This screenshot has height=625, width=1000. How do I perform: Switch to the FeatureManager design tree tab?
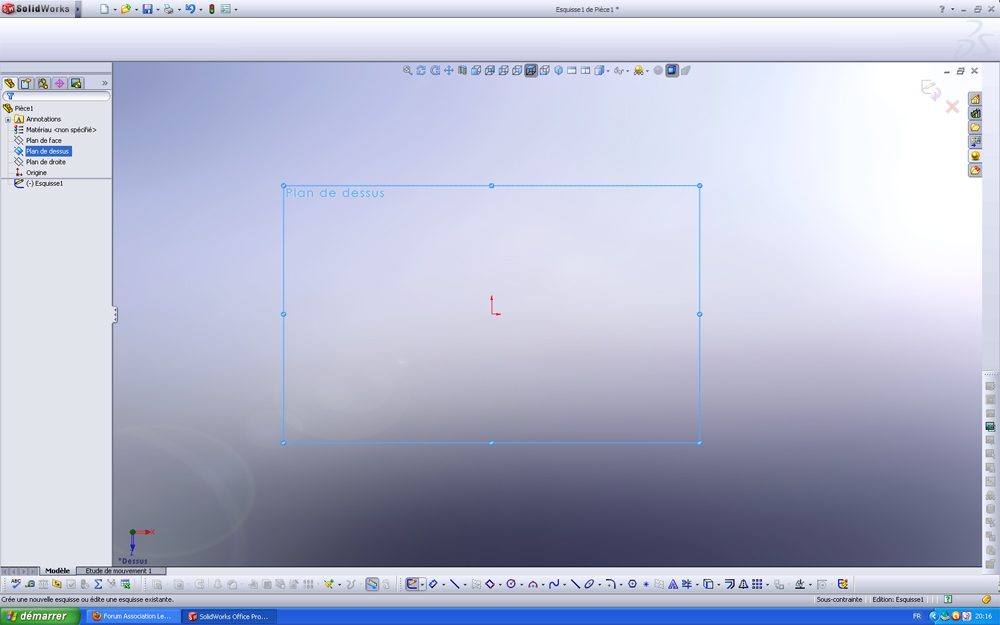10,84
